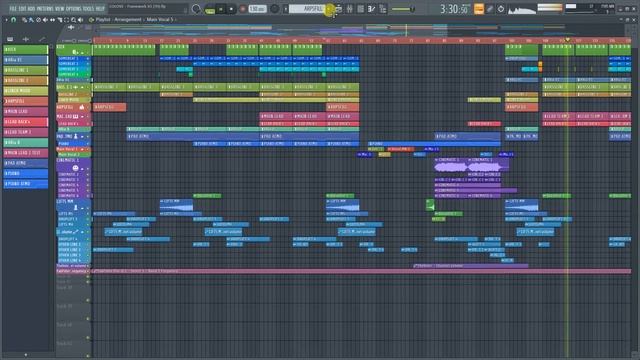The width and height of the screenshot is (640, 360).
Task: Mute the Main Vocal 2 track
Action: coord(88,155)
